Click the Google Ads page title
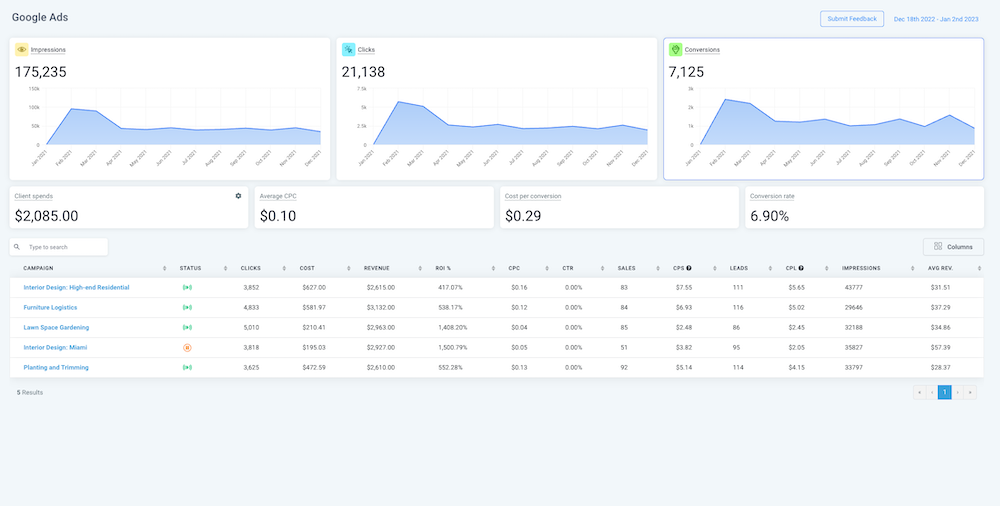This screenshot has width=1000, height=506. (x=40, y=17)
